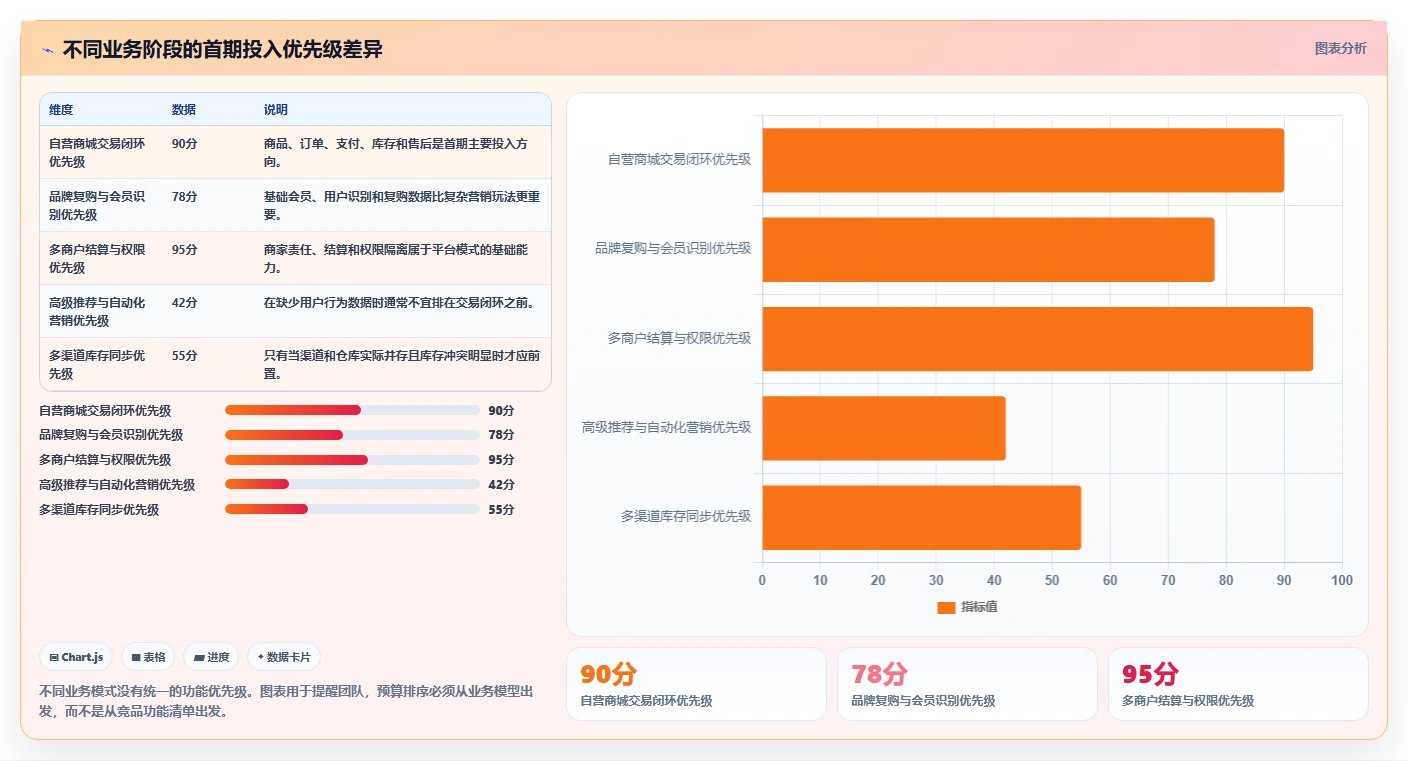Open the 95分 data card
Image resolution: width=1408 pixels, height=761 pixels.
(1238, 684)
